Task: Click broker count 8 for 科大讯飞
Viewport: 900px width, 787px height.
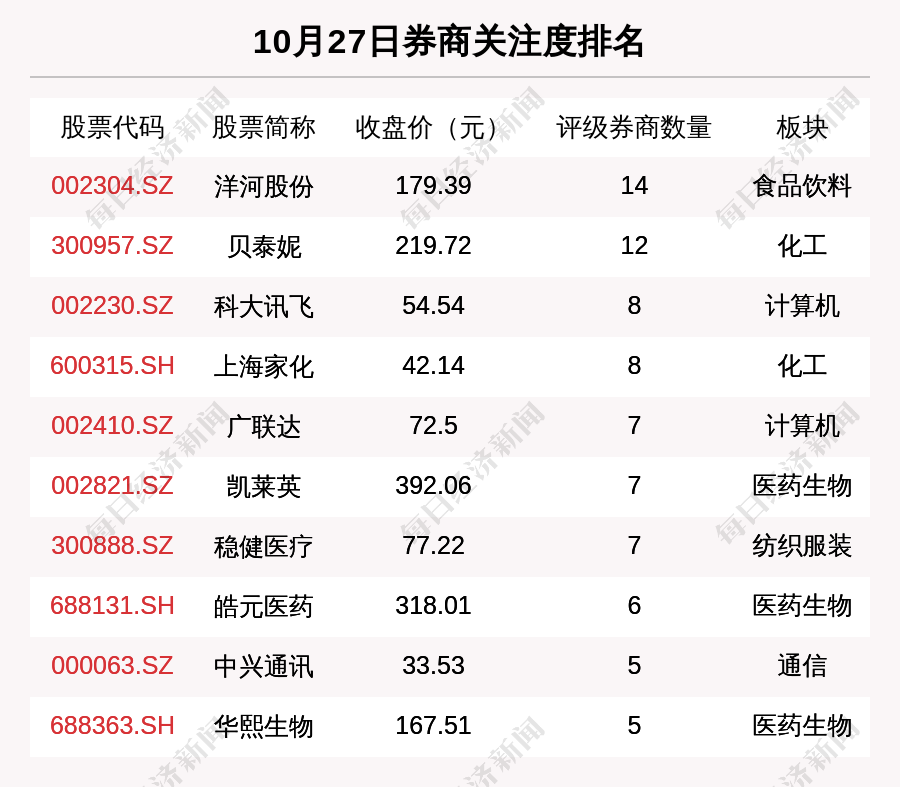Action: click(634, 305)
